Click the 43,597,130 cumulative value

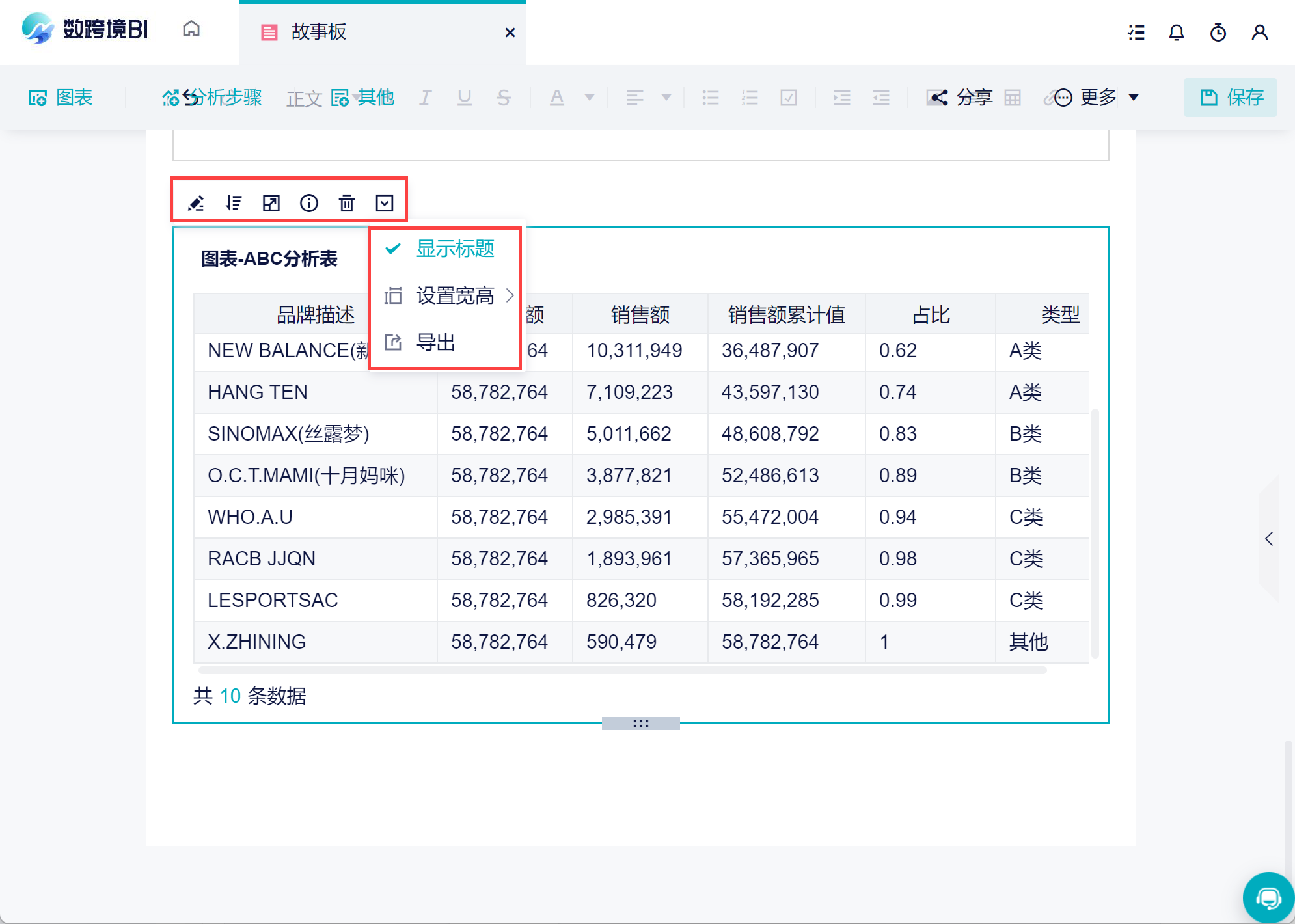(x=770, y=392)
